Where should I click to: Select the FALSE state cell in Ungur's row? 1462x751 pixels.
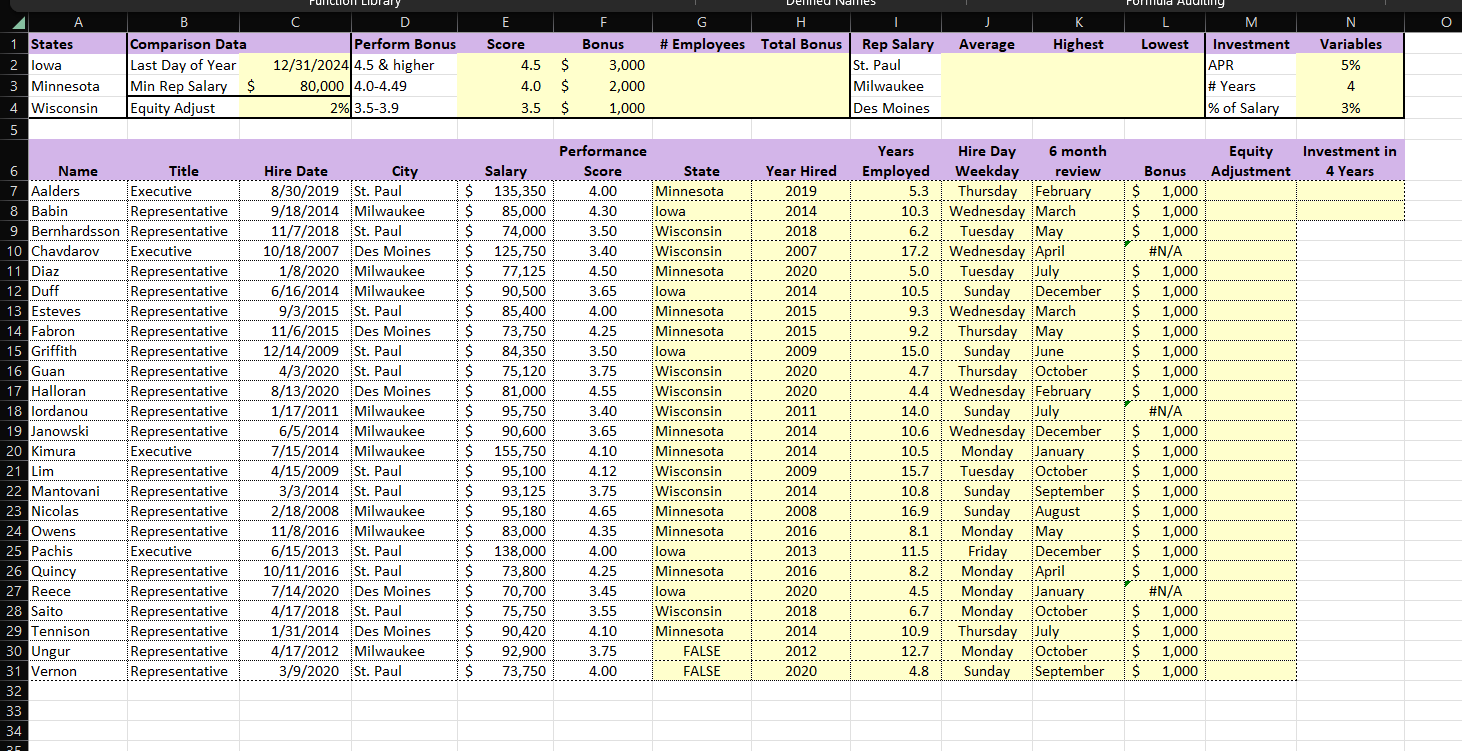702,651
